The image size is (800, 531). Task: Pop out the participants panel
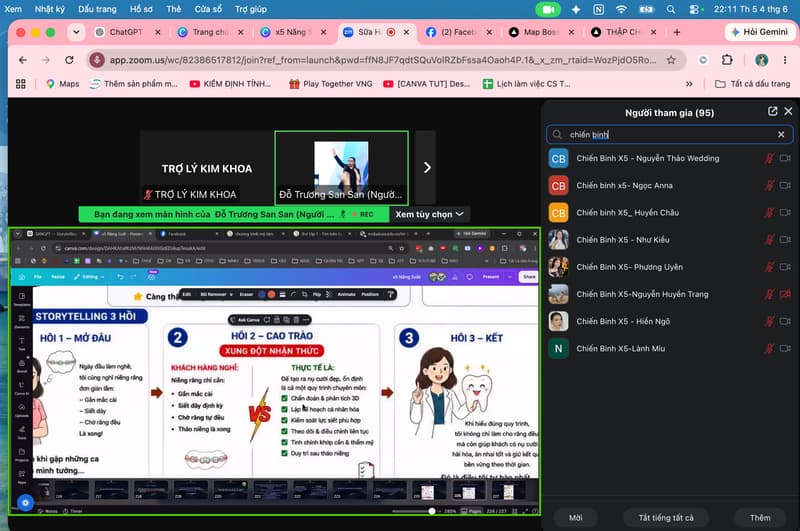(772, 111)
